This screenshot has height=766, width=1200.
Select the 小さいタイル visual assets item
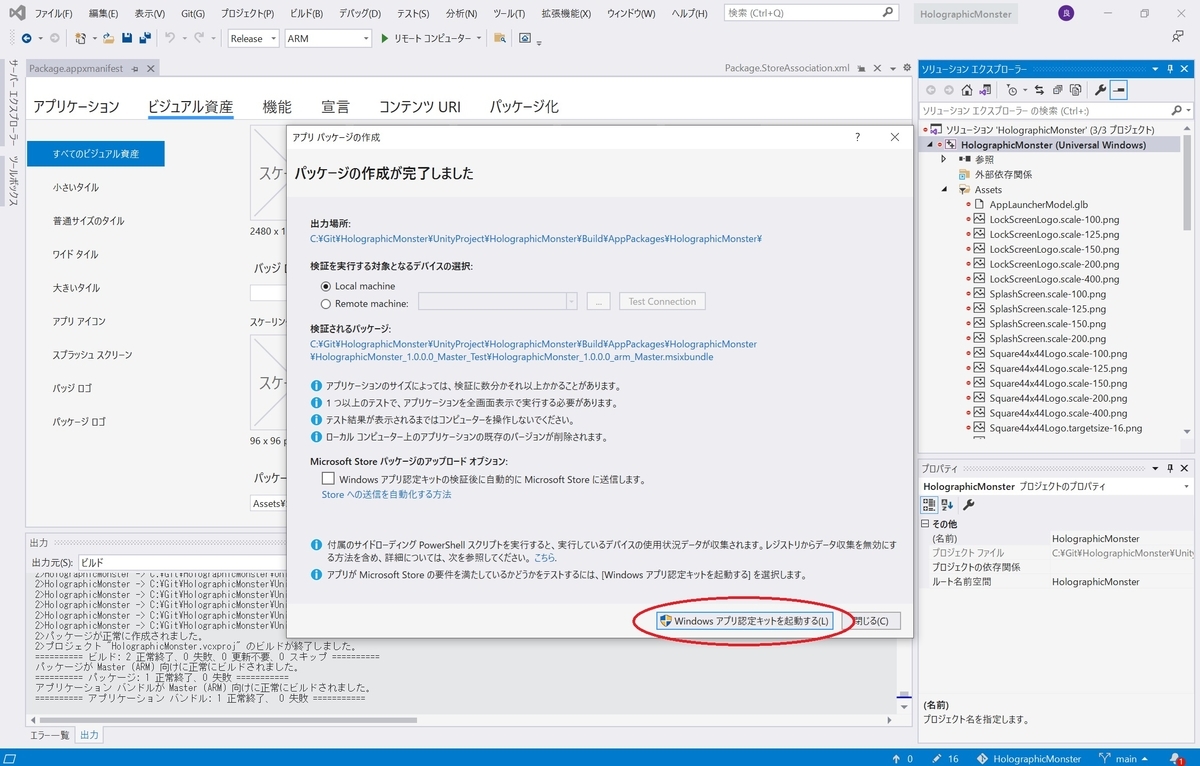[x=76, y=188]
